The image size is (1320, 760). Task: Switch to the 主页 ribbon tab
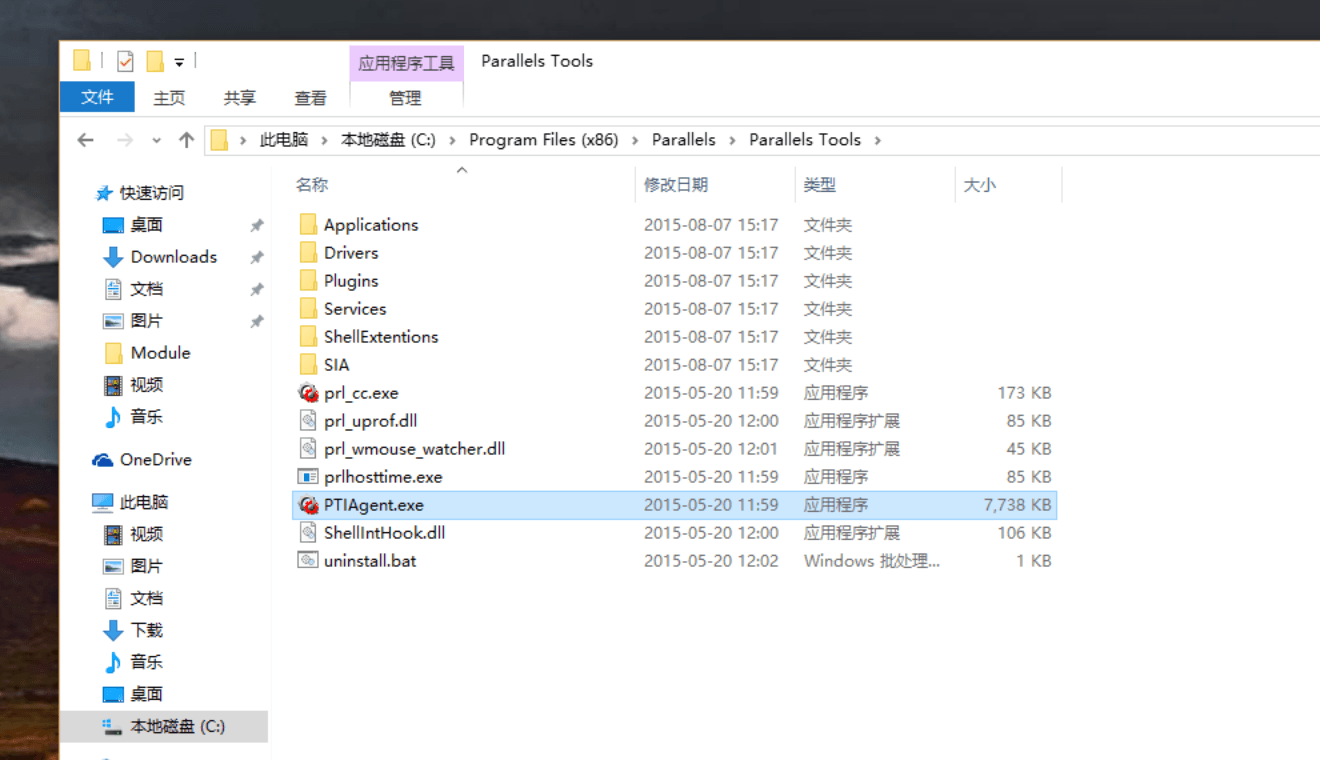pos(169,98)
